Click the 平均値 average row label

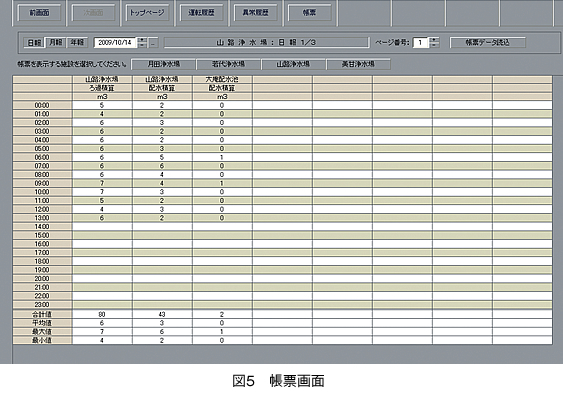click(x=42, y=323)
